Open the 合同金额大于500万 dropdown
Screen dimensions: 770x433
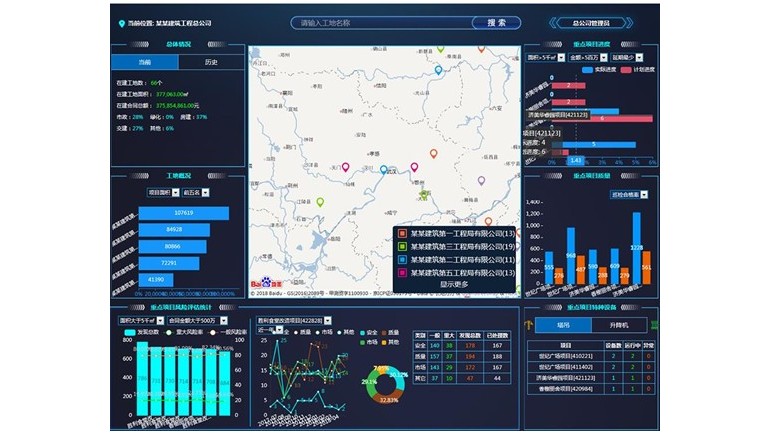(x=197, y=321)
